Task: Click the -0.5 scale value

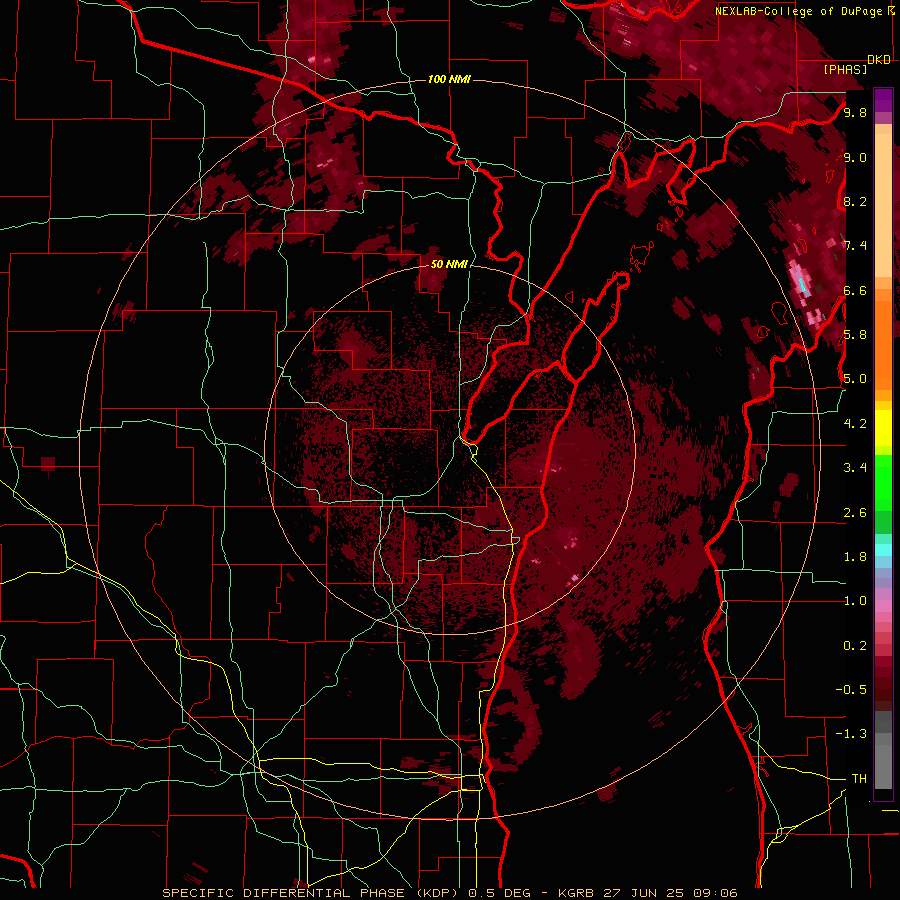Action: [851, 690]
